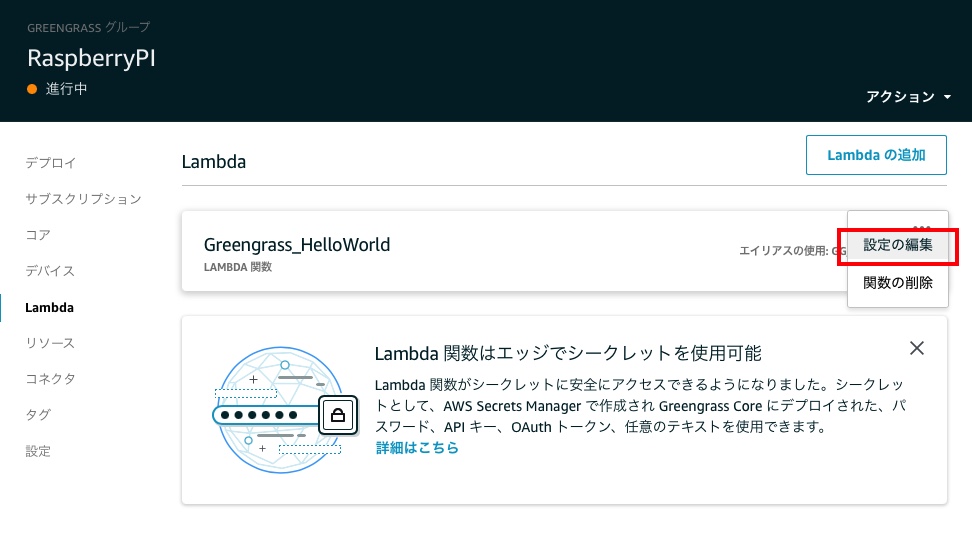Image resolution: width=972 pixels, height=538 pixels.
Task: Close the secrets info banner
Action: [917, 348]
